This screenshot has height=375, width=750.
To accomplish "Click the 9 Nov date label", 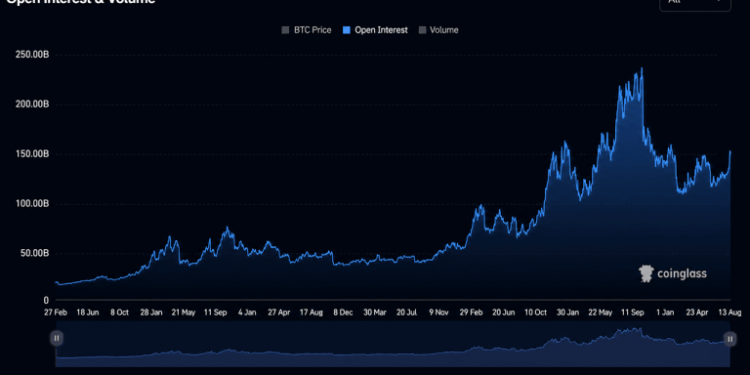I will click(x=439, y=312).
